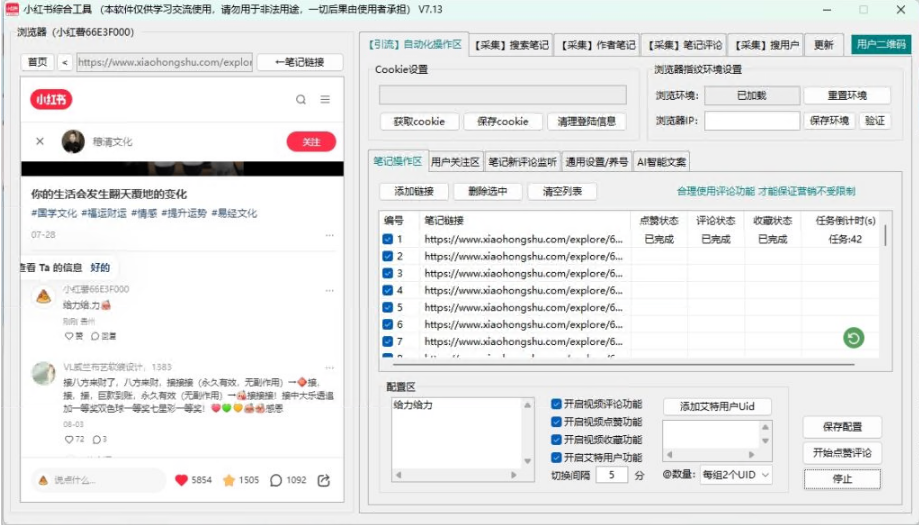The image size is (919, 525).
Task: Click the 验证 button
Action: pos(874,121)
